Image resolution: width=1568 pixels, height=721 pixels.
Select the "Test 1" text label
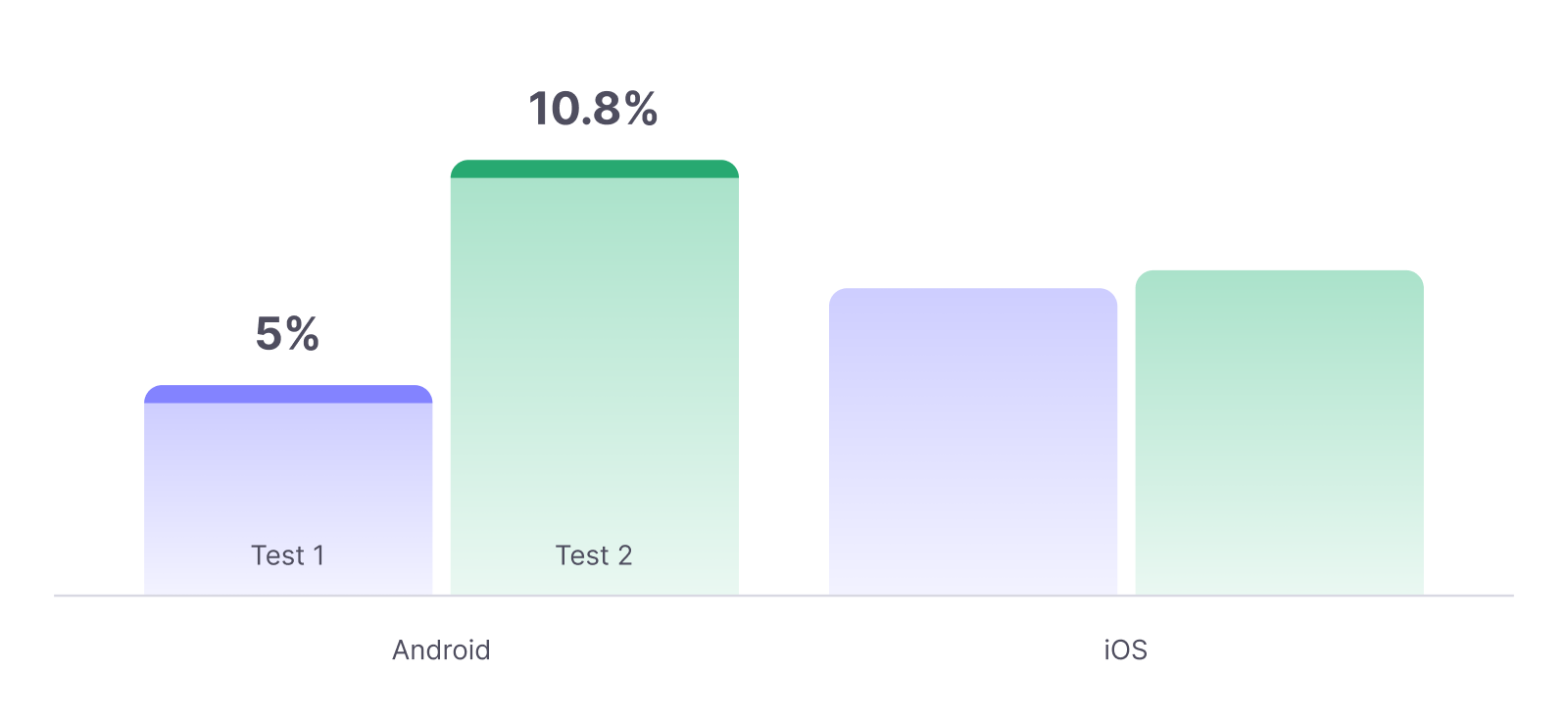(x=287, y=555)
